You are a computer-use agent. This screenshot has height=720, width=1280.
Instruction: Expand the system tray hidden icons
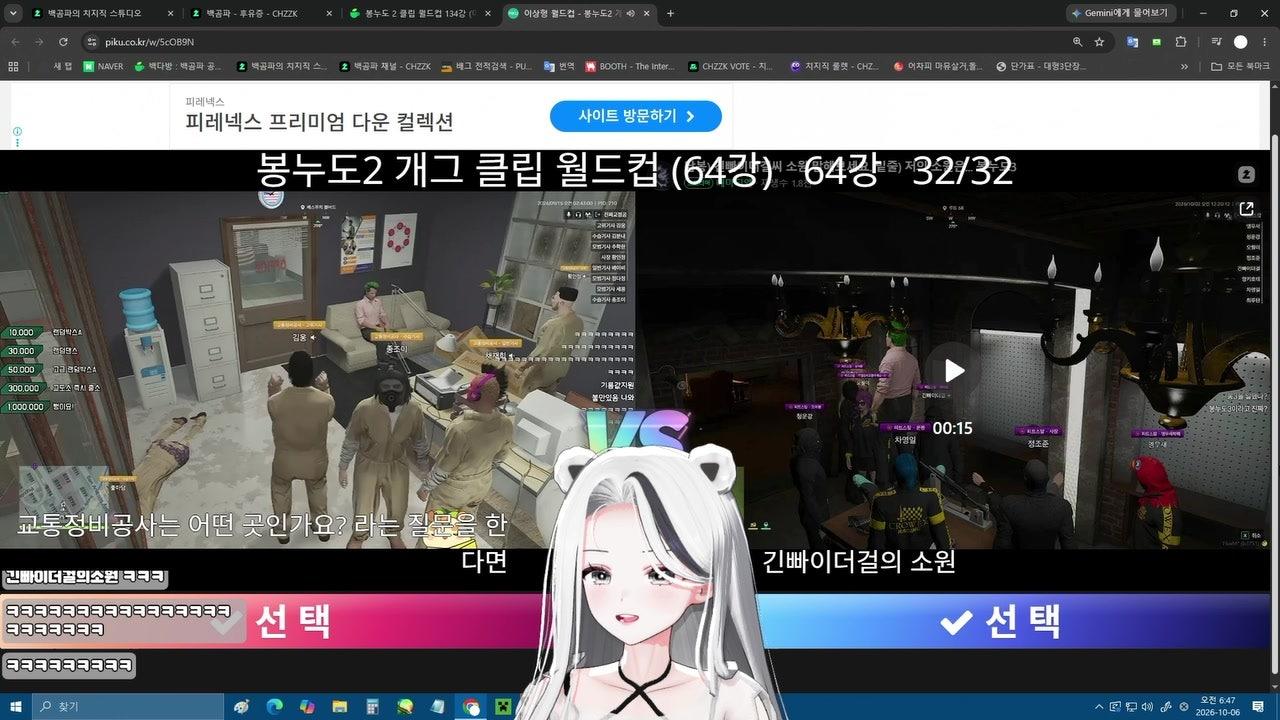[x=1099, y=706]
